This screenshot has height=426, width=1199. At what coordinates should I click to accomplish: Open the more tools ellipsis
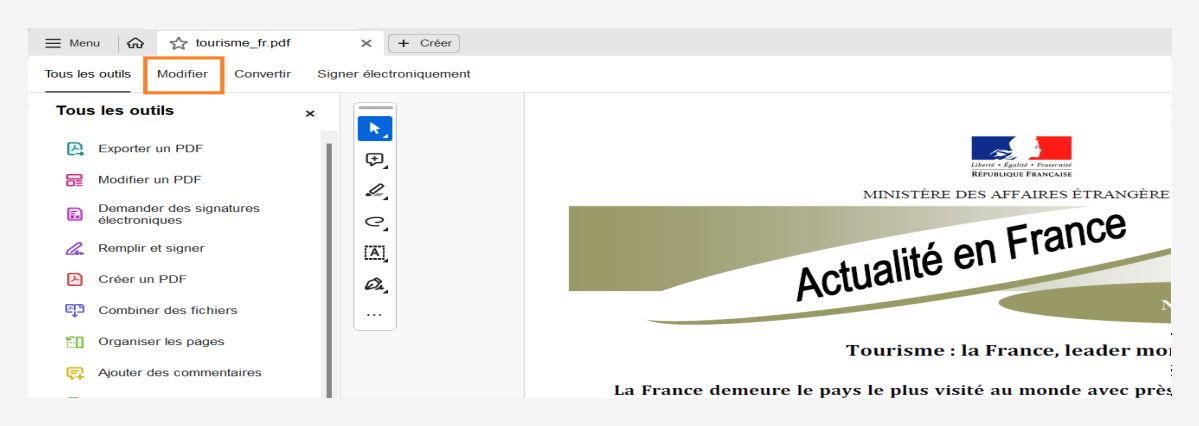click(375, 314)
